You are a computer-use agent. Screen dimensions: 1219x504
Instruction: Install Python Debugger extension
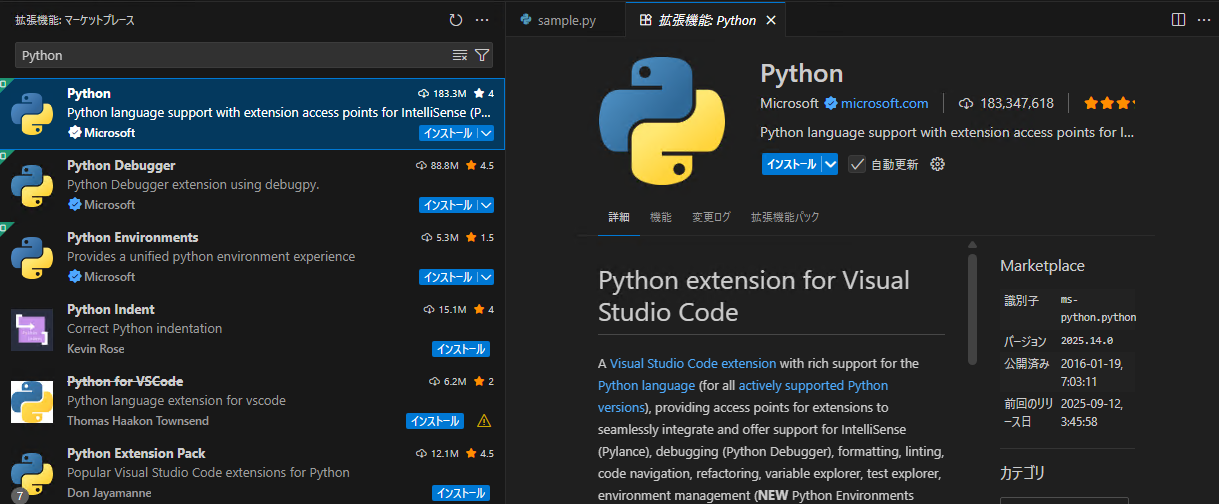[448, 205]
